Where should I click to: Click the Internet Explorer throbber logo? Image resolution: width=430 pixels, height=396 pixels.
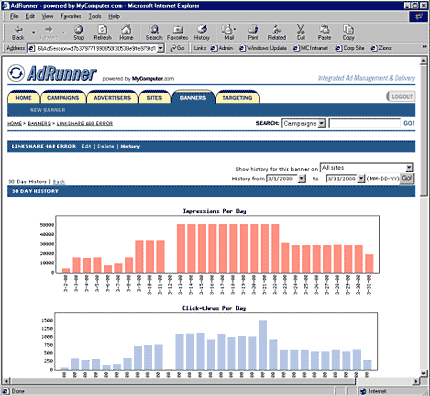[x=418, y=16]
